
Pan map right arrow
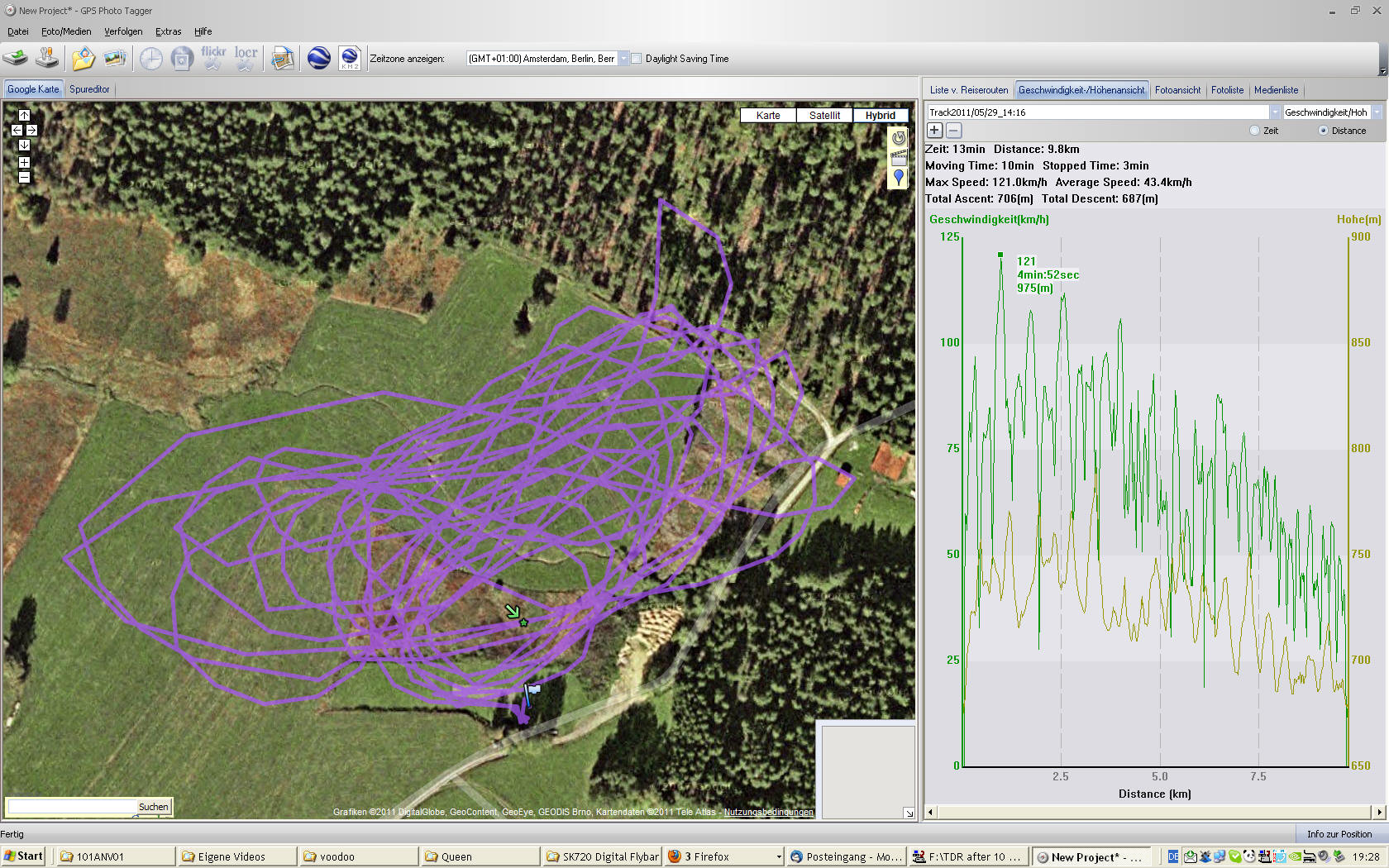tap(31, 130)
